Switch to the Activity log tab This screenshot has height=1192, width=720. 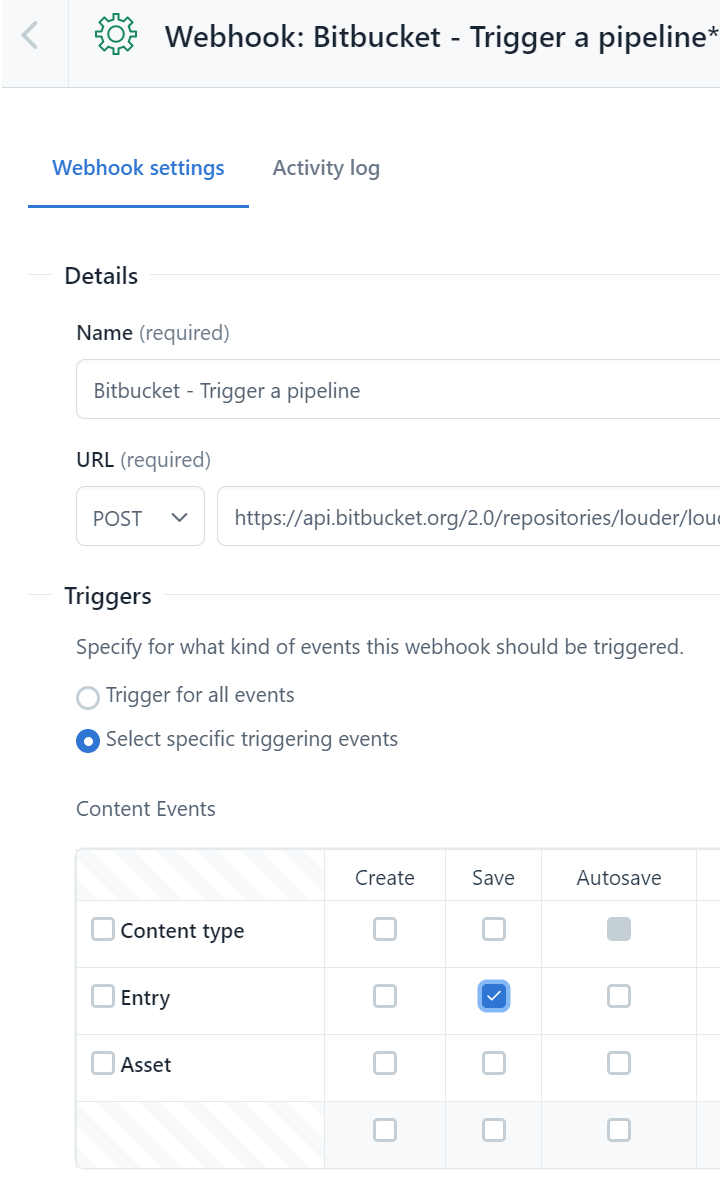(326, 168)
